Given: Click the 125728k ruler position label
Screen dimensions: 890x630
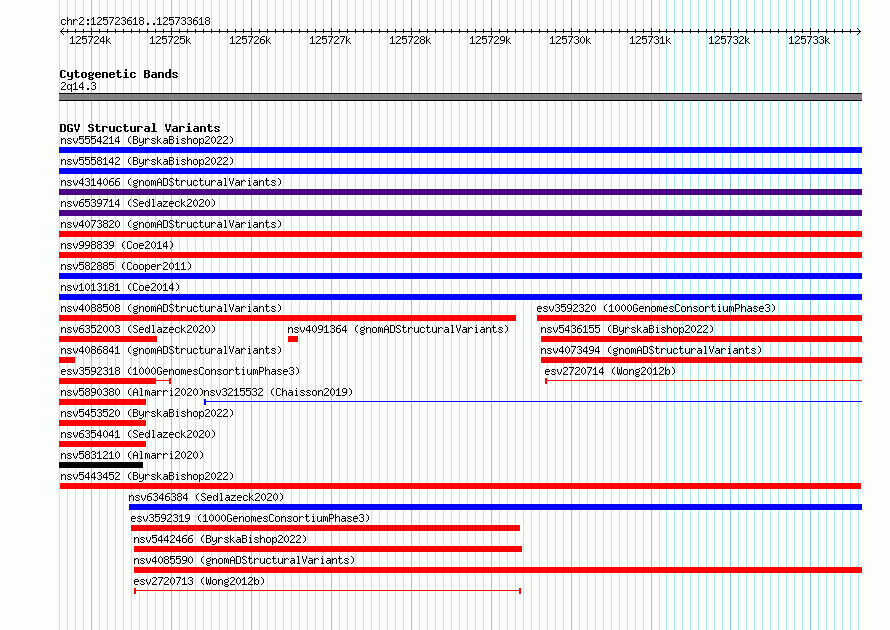Looking at the screenshot, I should coord(410,40).
